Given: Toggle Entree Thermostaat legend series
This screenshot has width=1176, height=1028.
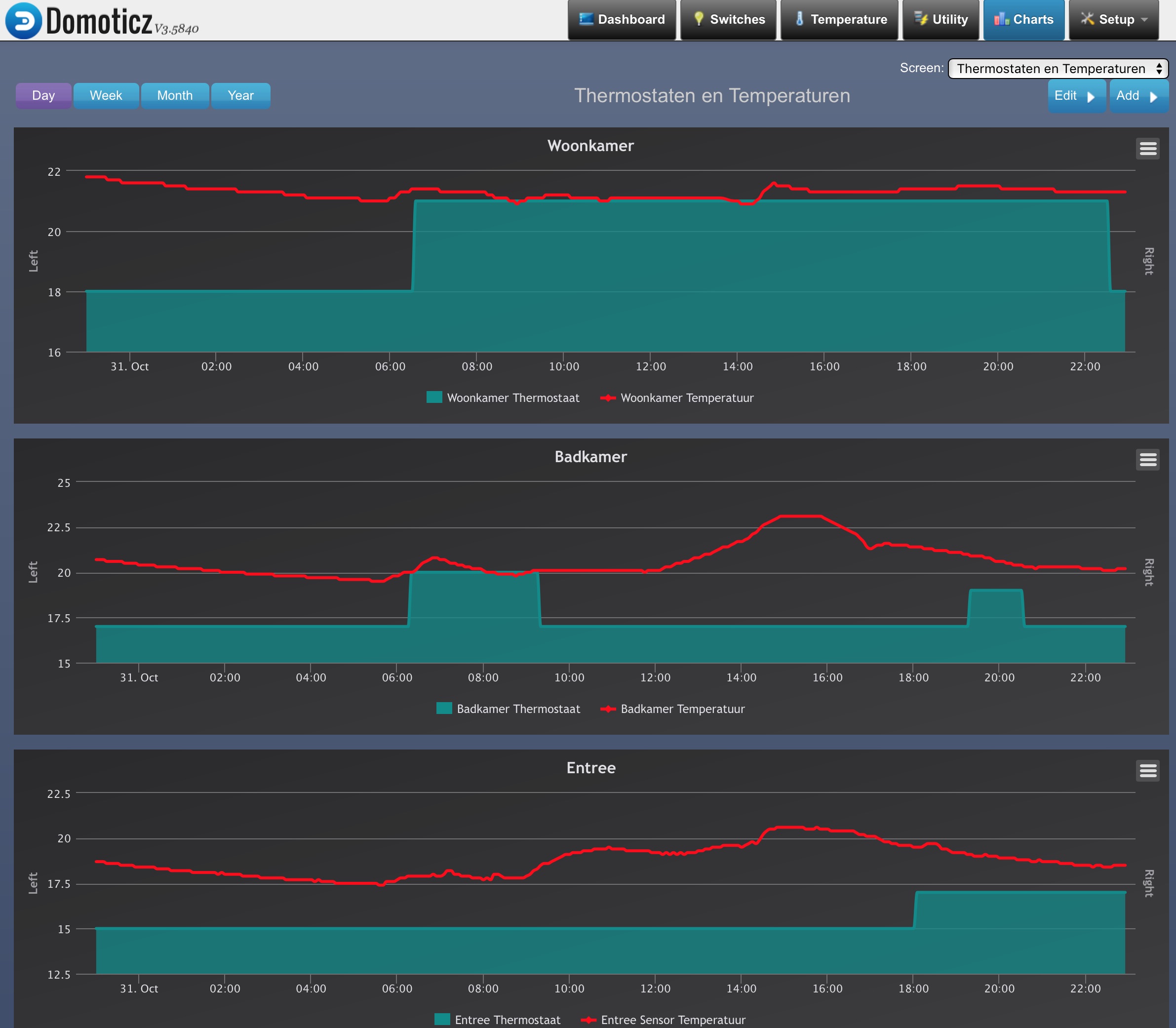Looking at the screenshot, I should point(497,1020).
